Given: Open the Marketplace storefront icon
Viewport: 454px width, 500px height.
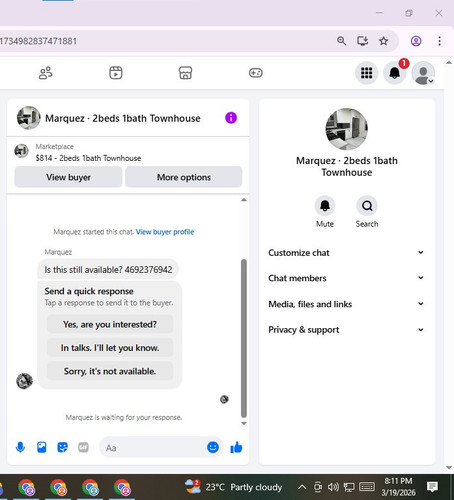Looking at the screenshot, I should click(185, 73).
